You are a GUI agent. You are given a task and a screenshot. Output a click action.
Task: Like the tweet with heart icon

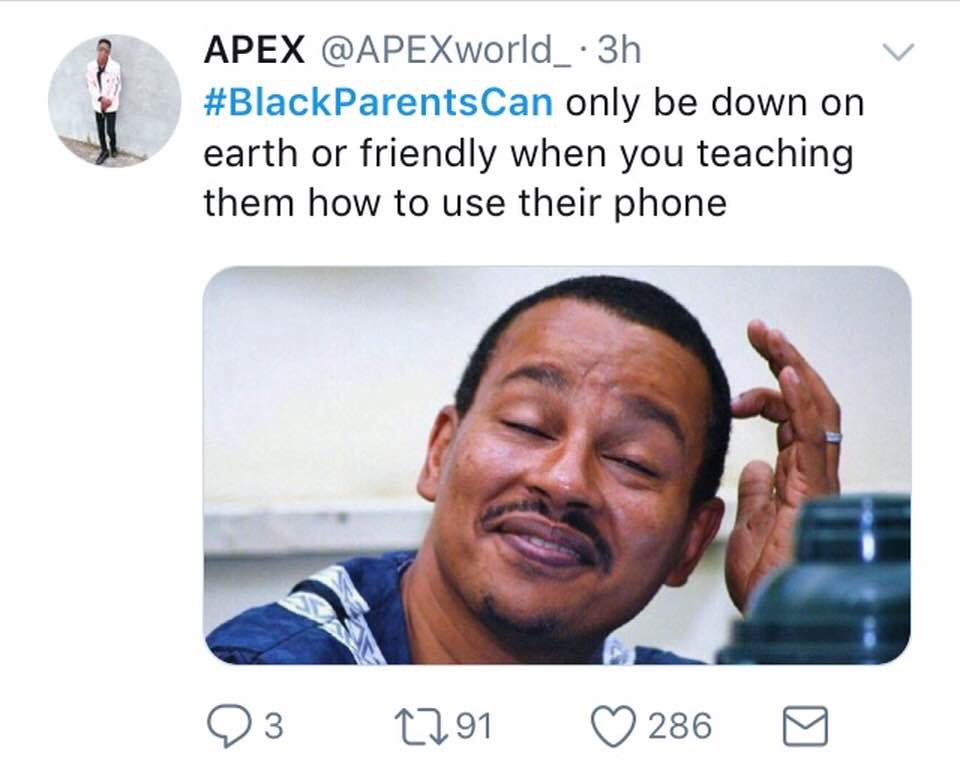(613, 726)
